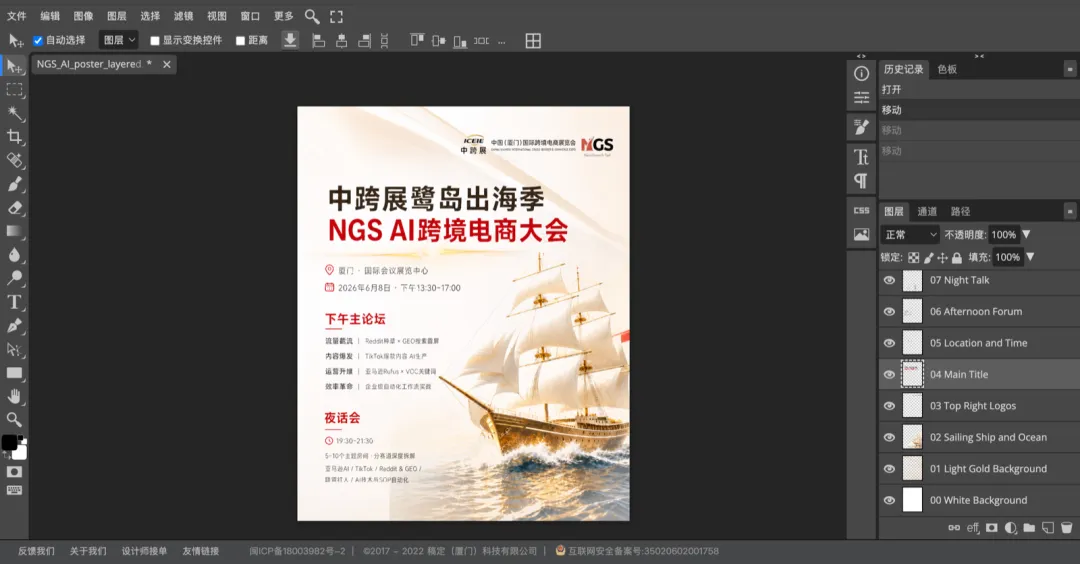Image resolution: width=1080 pixels, height=564 pixels.
Task: Click the 反馈我们 link
Action: pos(36,551)
